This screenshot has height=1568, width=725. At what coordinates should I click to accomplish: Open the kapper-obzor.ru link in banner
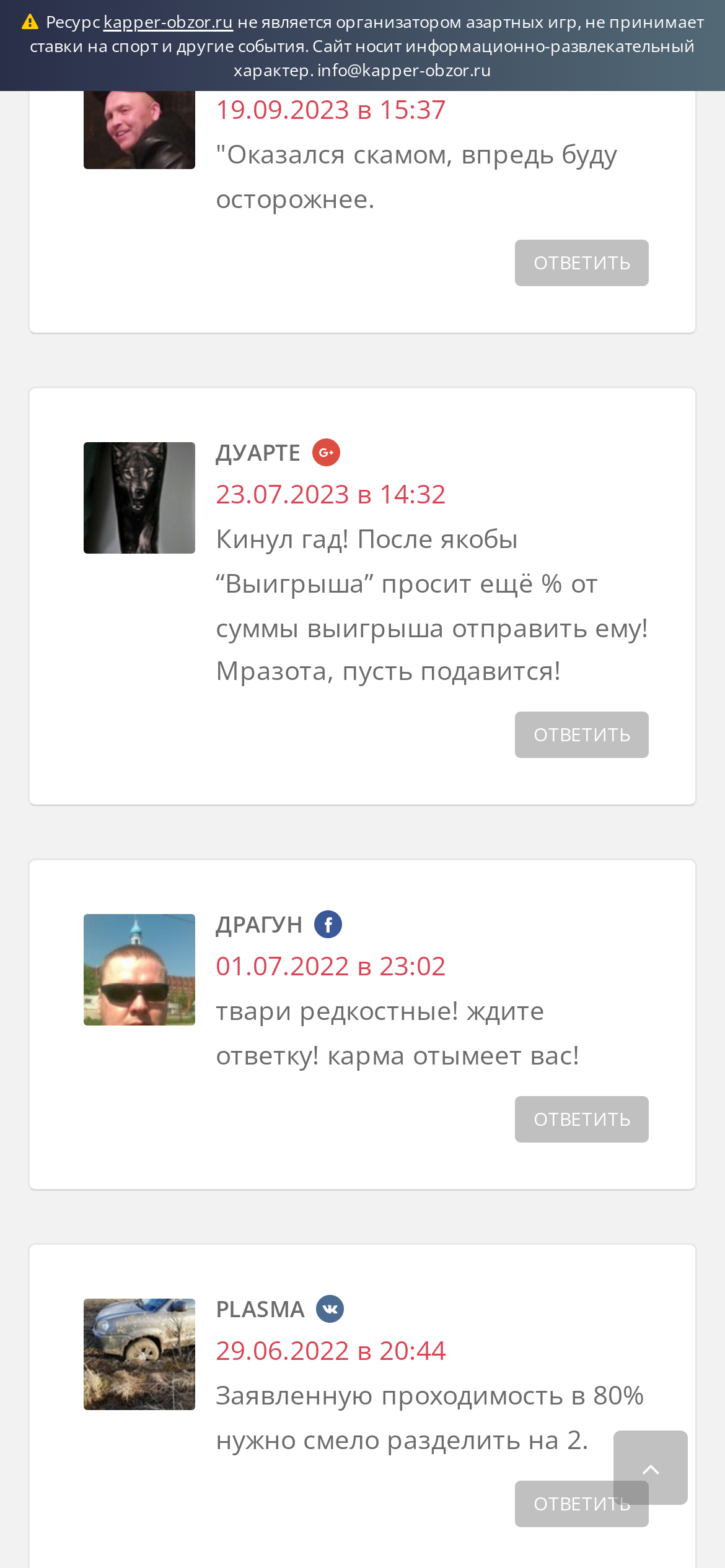click(168, 22)
